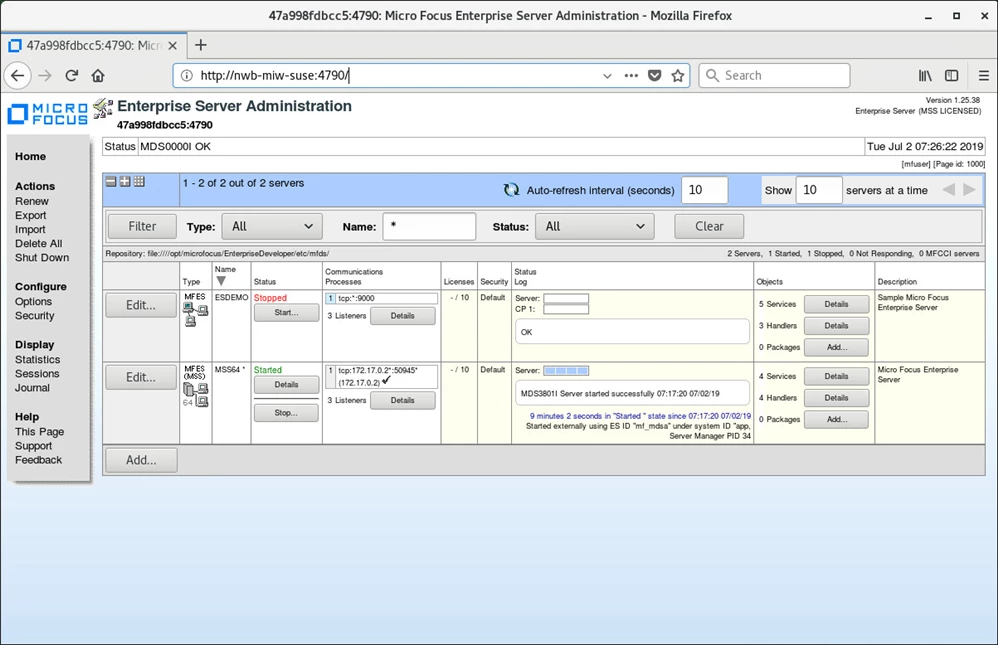The image size is (998, 645).
Task: Open Firefox home page icon
Action: (x=98, y=76)
